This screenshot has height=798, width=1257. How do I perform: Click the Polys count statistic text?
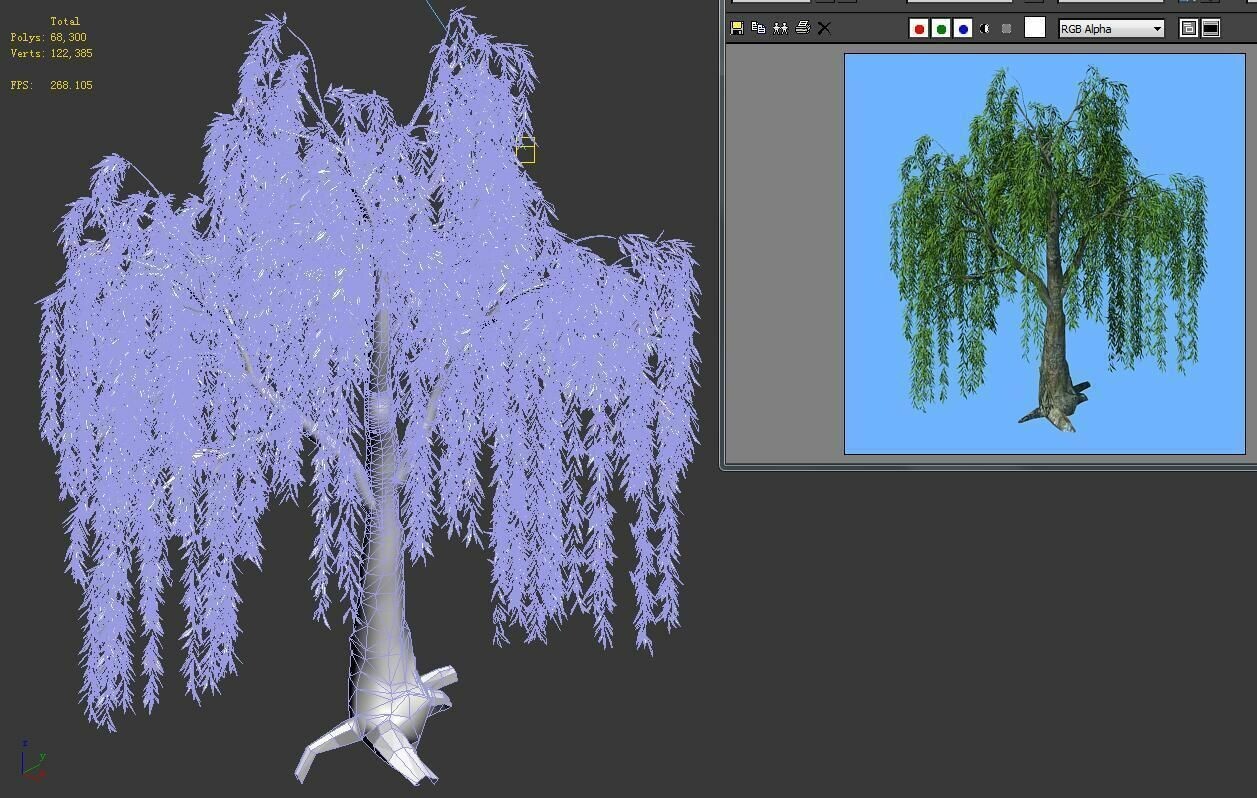coord(48,37)
